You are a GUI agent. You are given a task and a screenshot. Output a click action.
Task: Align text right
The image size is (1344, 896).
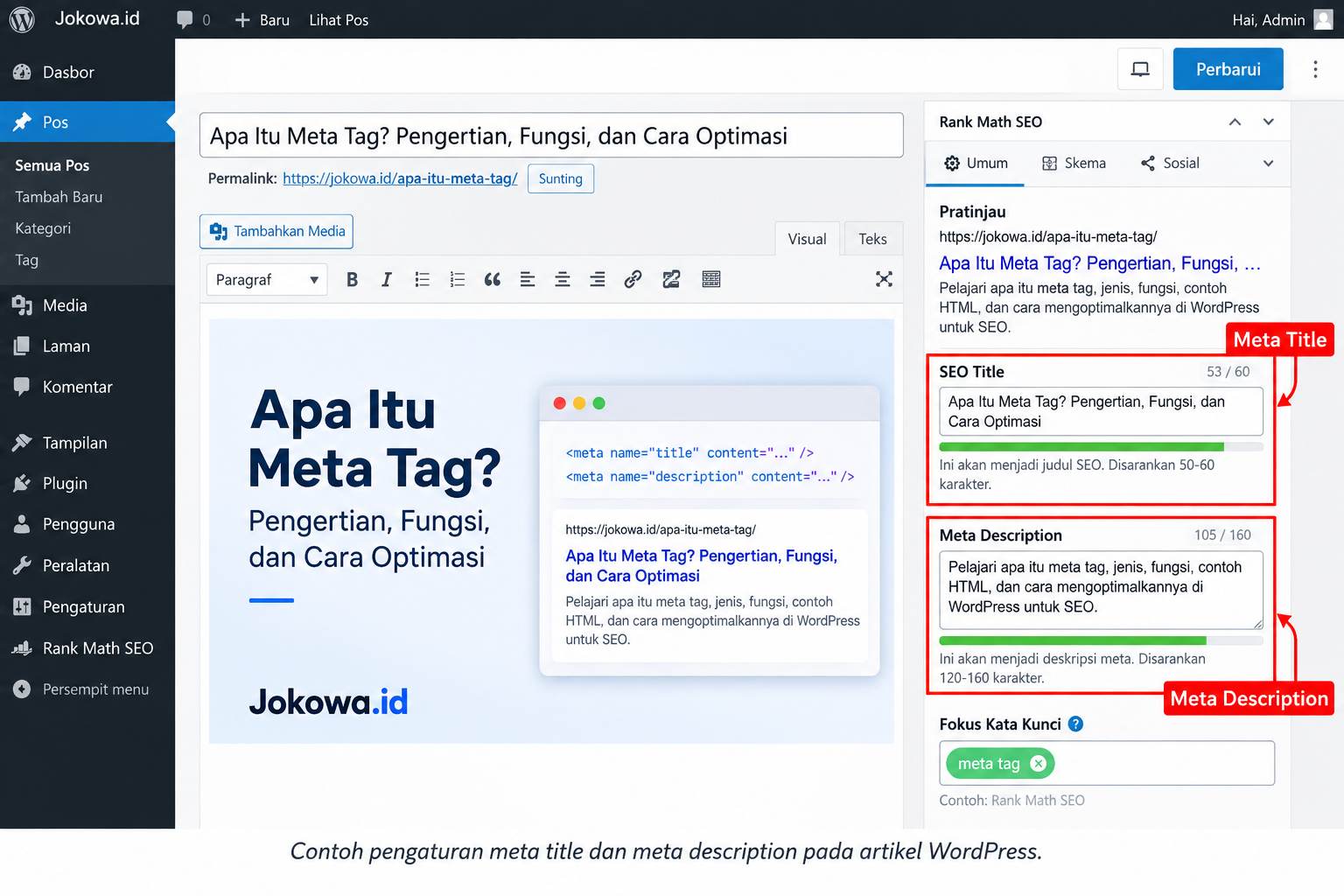pyautogui.click(x=598, y=279)
